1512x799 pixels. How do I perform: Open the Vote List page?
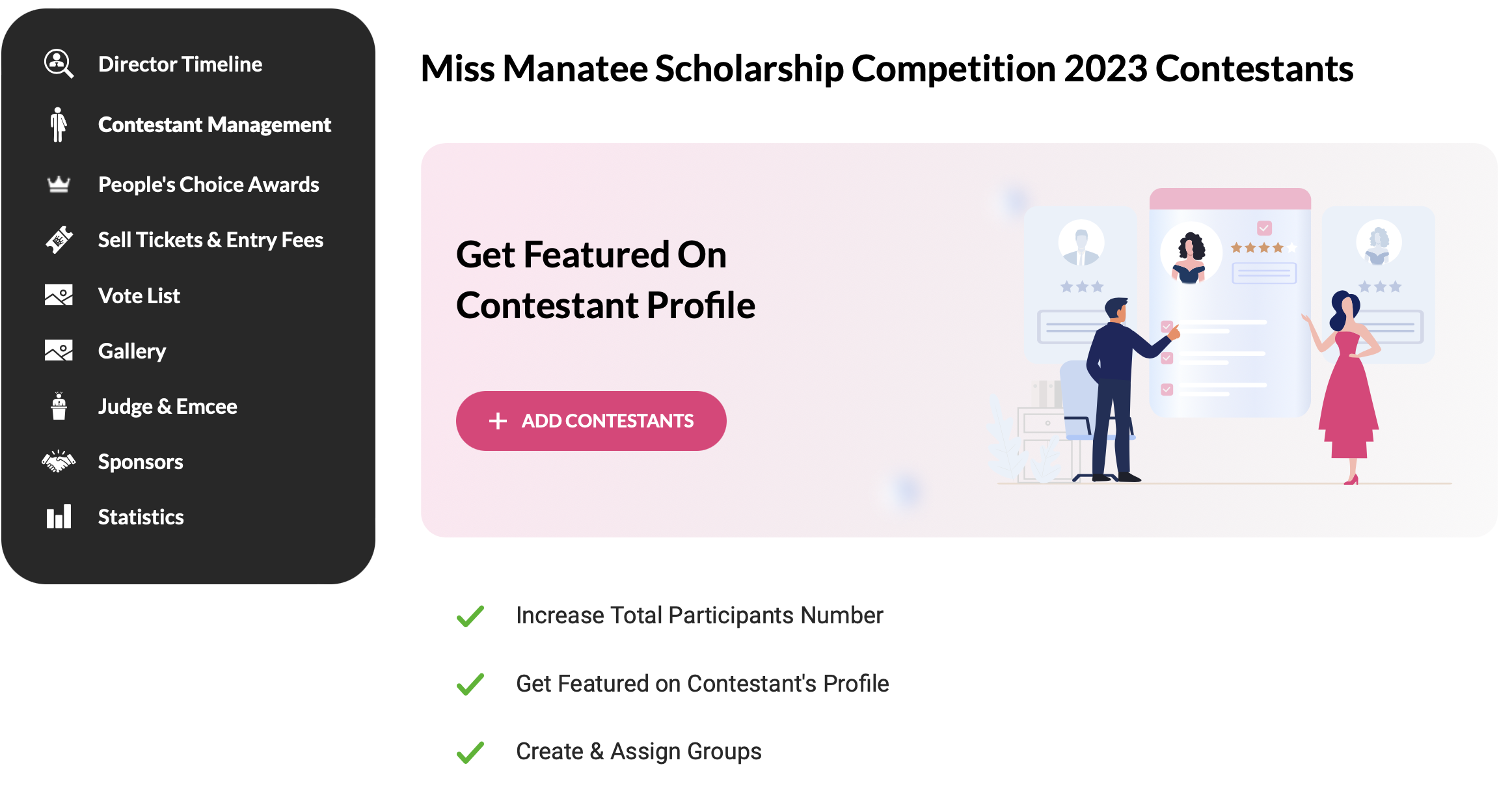point(139,296)
